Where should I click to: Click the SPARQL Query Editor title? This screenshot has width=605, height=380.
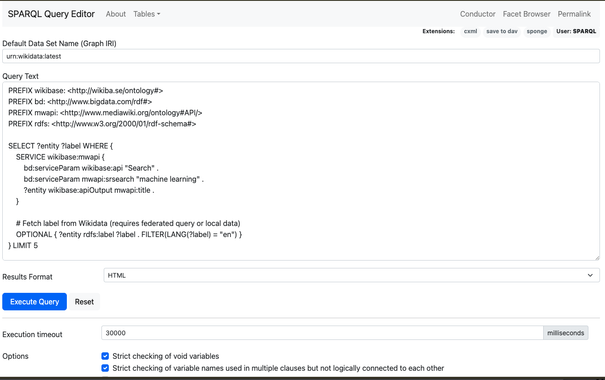pos(51,14)
